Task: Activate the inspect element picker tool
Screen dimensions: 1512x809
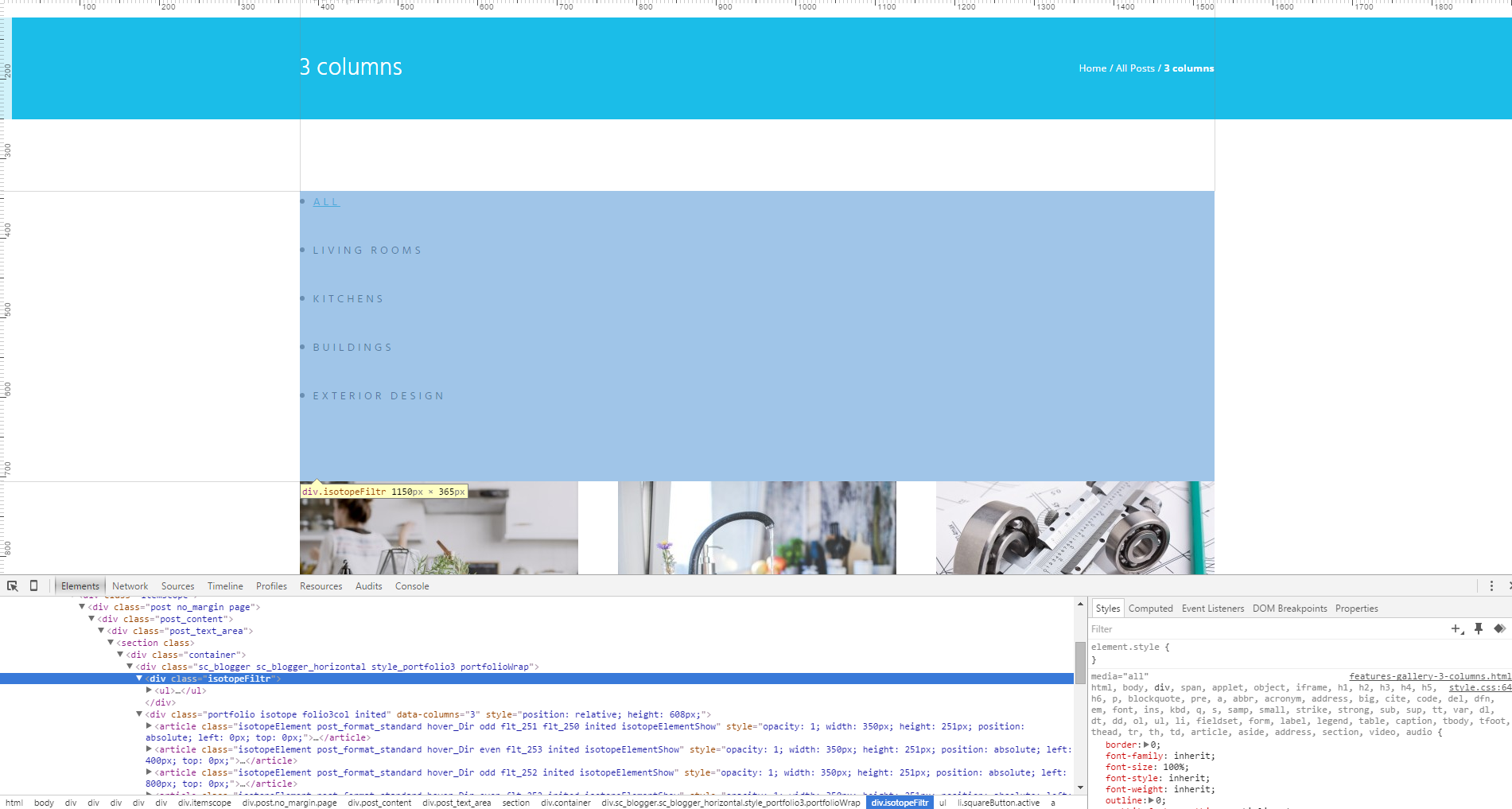Action: (13, 586)
